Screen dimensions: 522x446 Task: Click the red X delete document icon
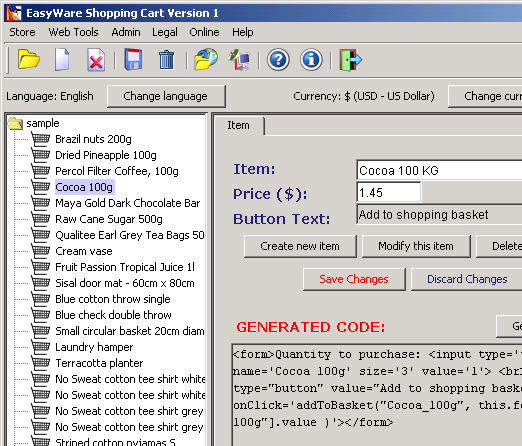click(96, 60)
